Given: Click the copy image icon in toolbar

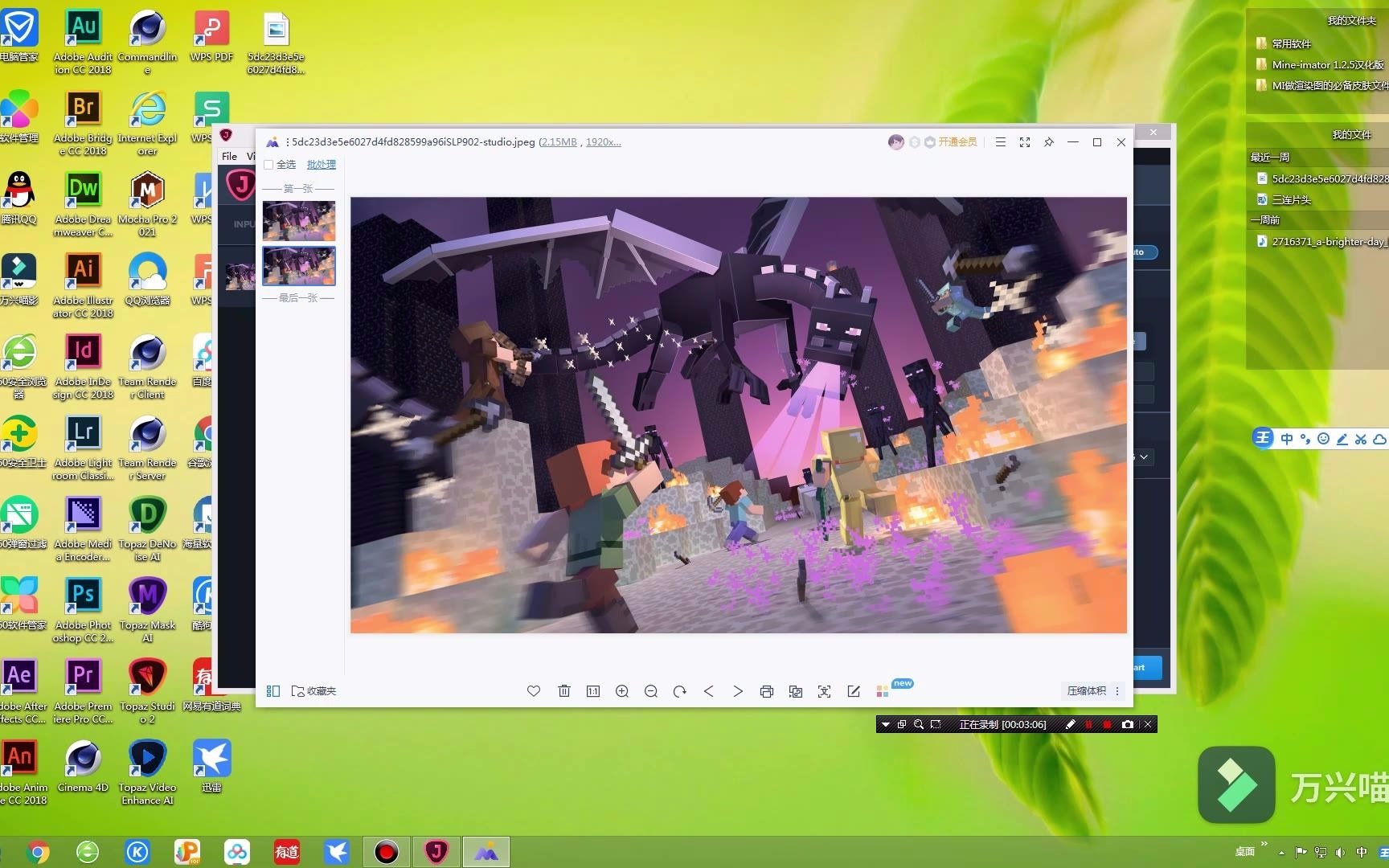Looking at the screenshot, I should click(796, 691).
